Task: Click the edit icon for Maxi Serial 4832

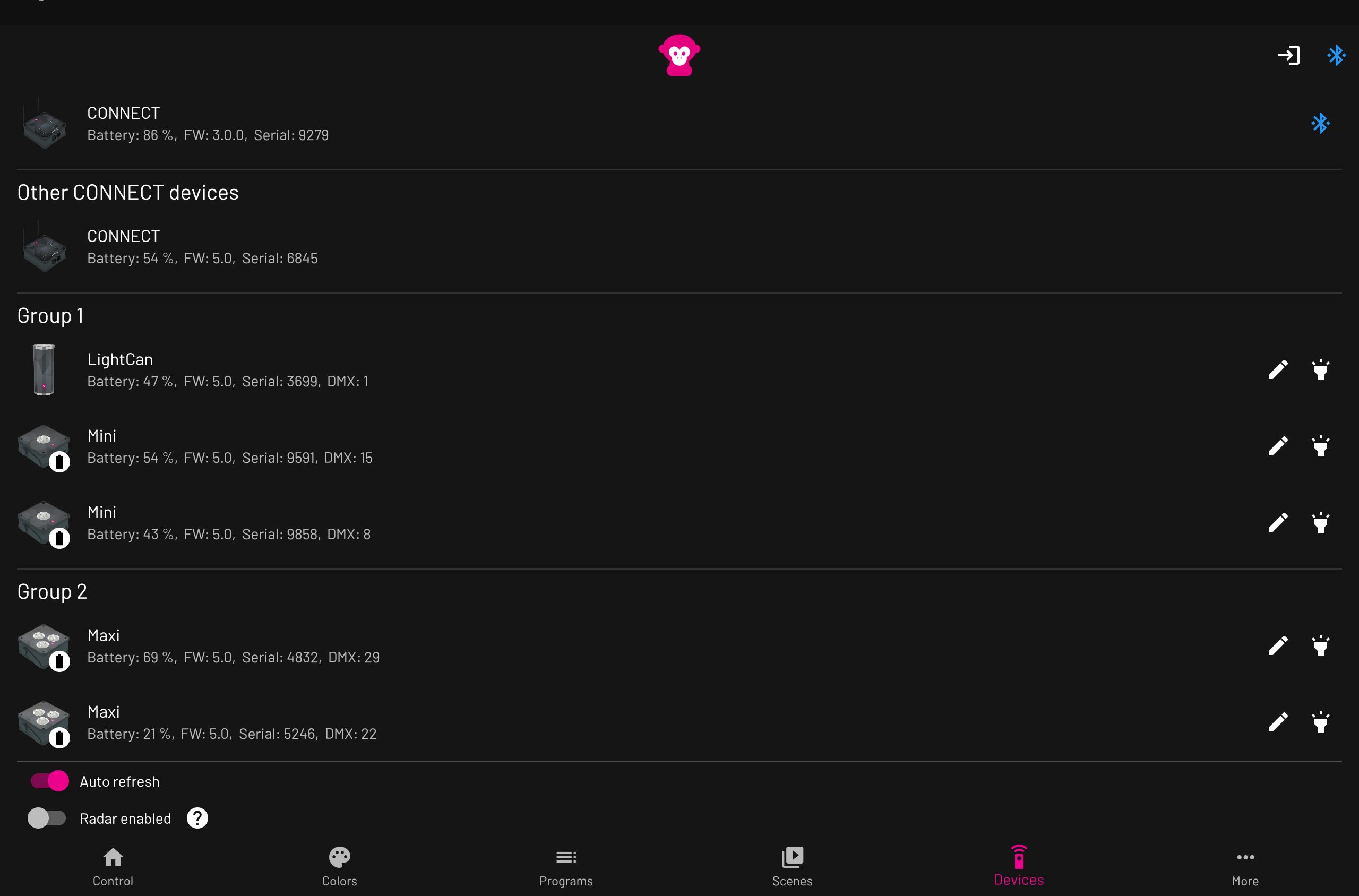Action: pos(1278,645)
